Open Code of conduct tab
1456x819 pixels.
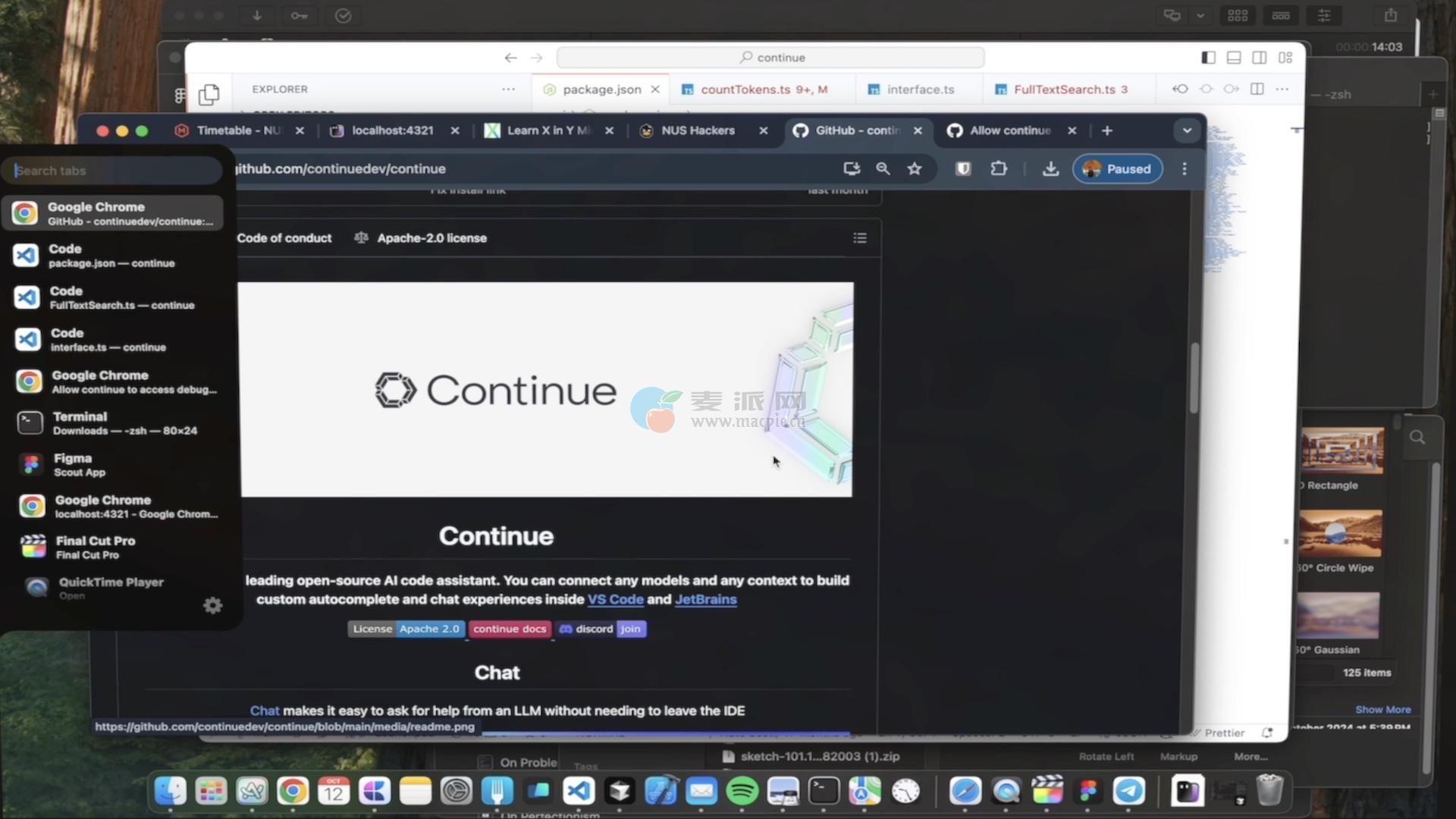coord(284,238)
